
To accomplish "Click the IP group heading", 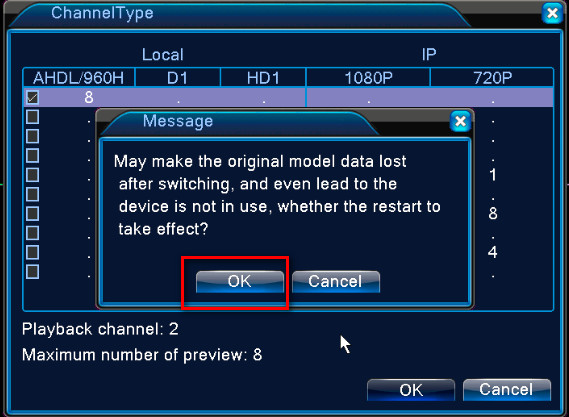I will pos(429,55).
